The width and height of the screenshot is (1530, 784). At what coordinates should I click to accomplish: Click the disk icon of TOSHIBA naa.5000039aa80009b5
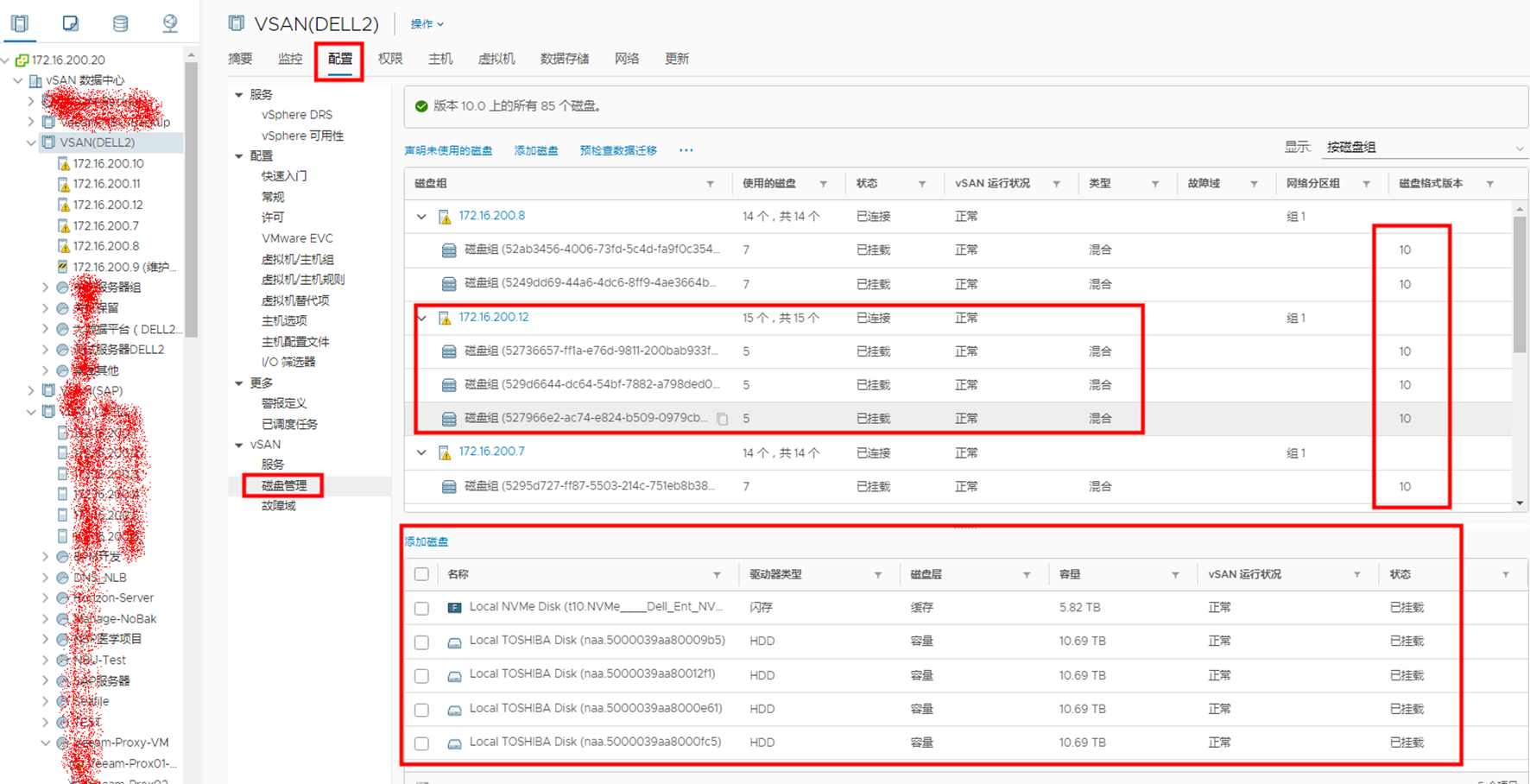(x=454, y=642)
